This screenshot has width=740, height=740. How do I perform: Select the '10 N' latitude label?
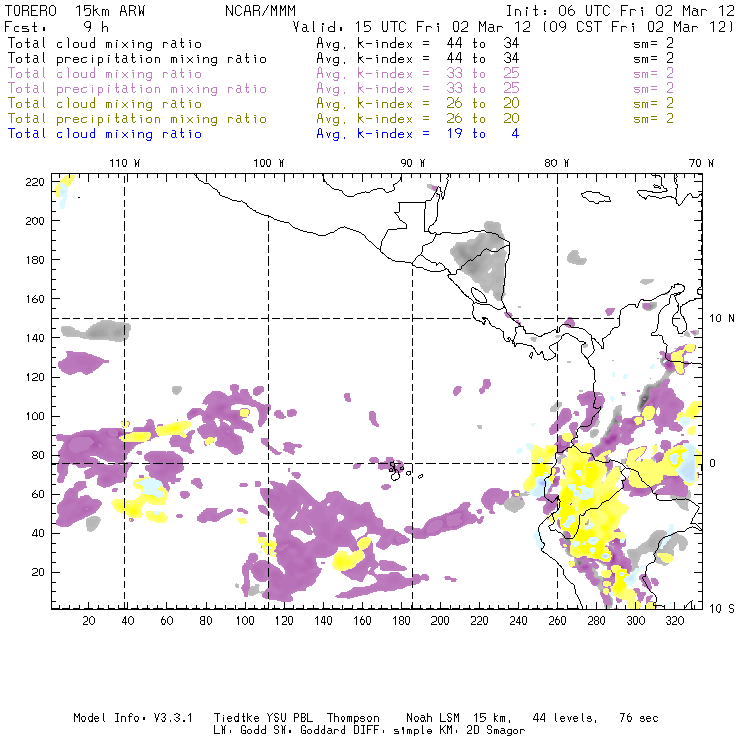point(722,319)
